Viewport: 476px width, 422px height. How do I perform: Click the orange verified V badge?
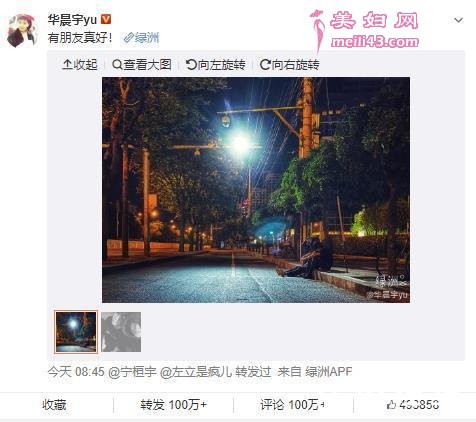(x=106, y=19)
